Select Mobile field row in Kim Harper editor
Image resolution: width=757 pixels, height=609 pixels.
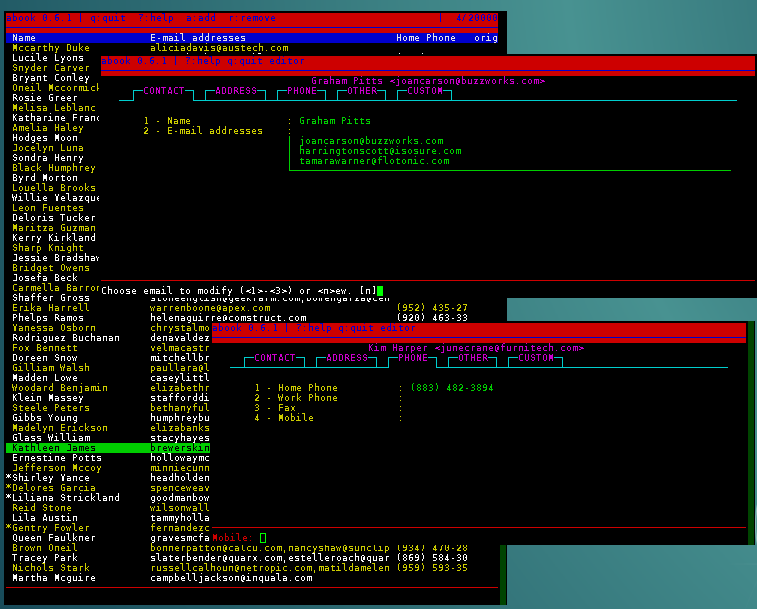click(x=284, y=418)
